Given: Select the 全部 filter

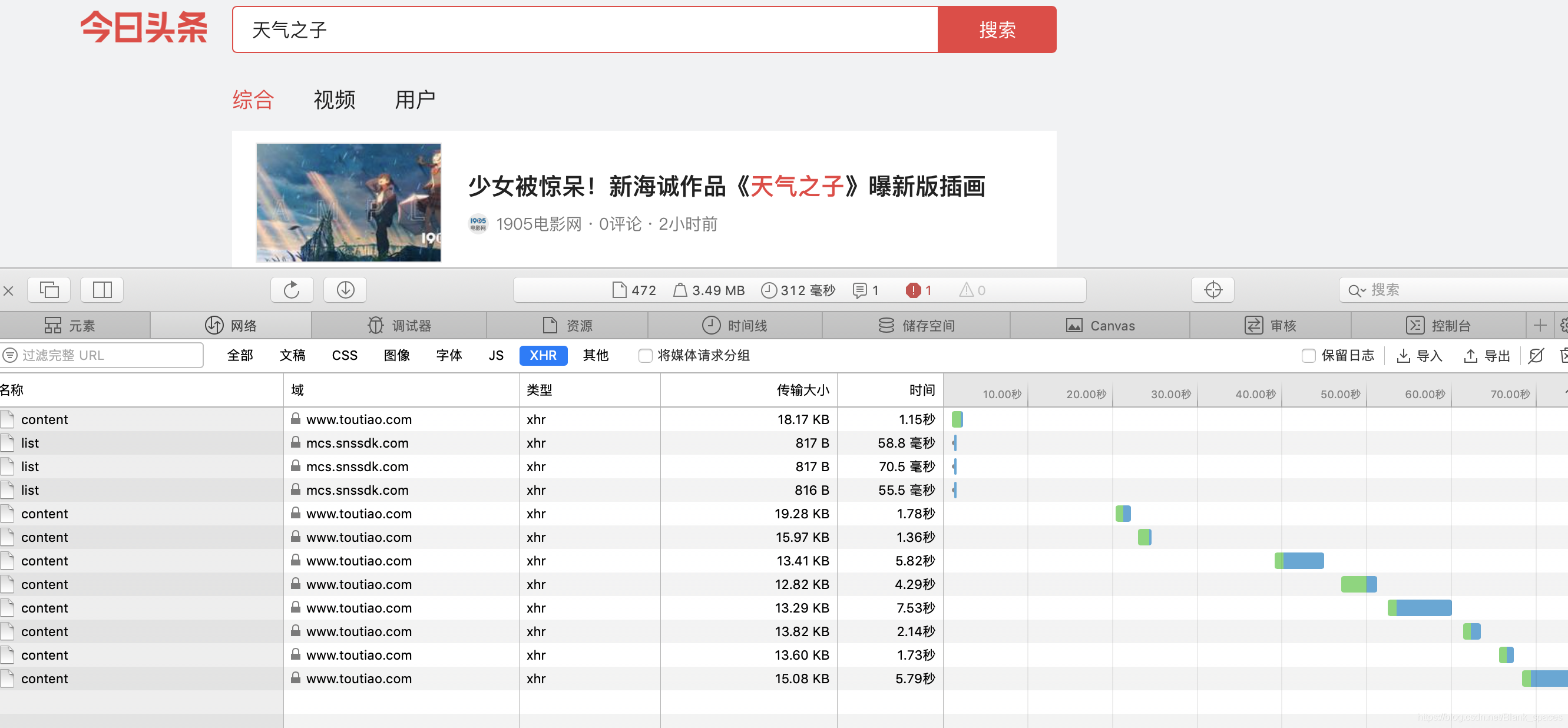Looking at the screenshot, I should pyautogui.click(x=240, y=356).
